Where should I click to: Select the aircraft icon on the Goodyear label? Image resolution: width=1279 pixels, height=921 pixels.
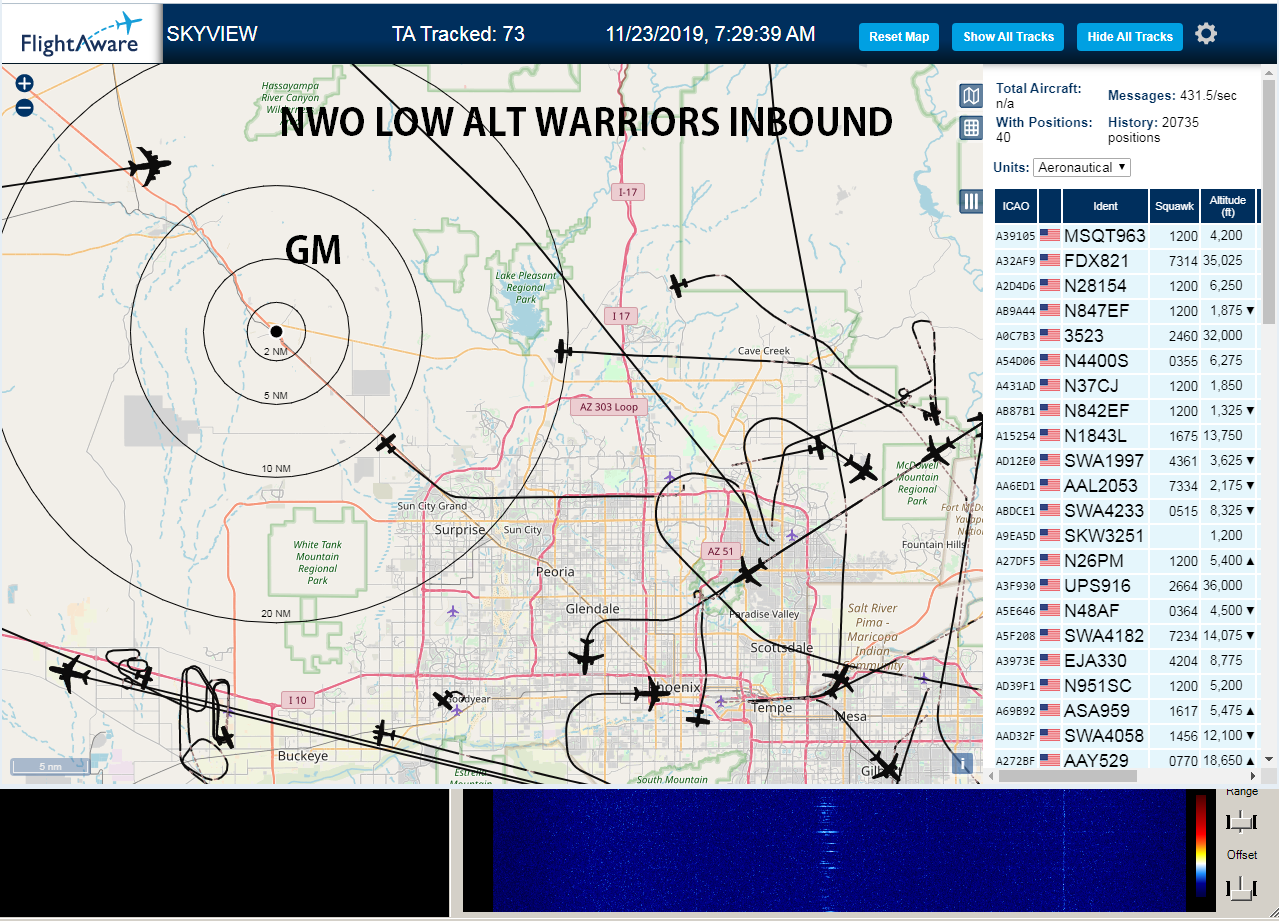point(444,700)
